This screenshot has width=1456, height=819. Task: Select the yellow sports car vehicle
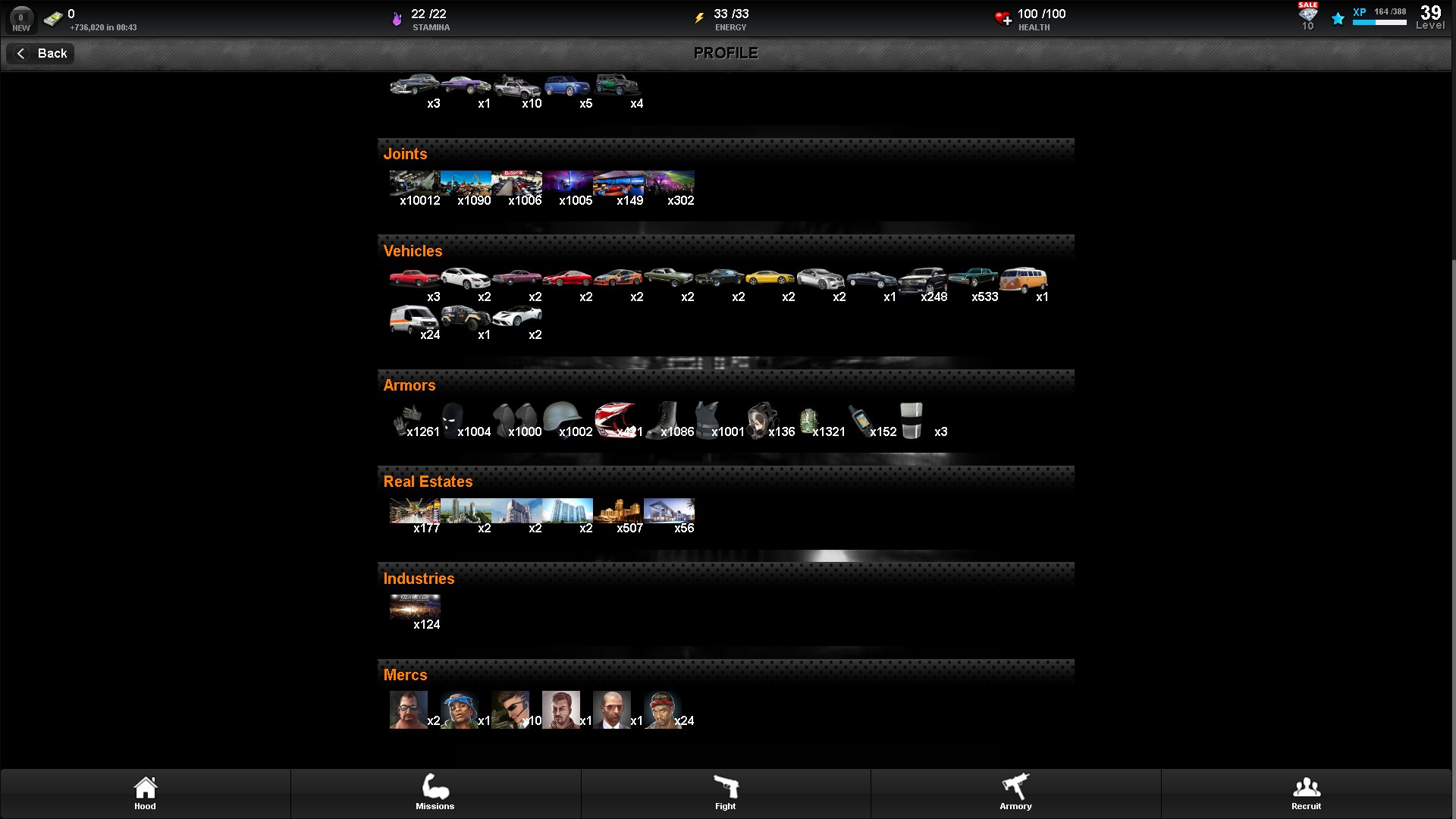click(769, 278)
